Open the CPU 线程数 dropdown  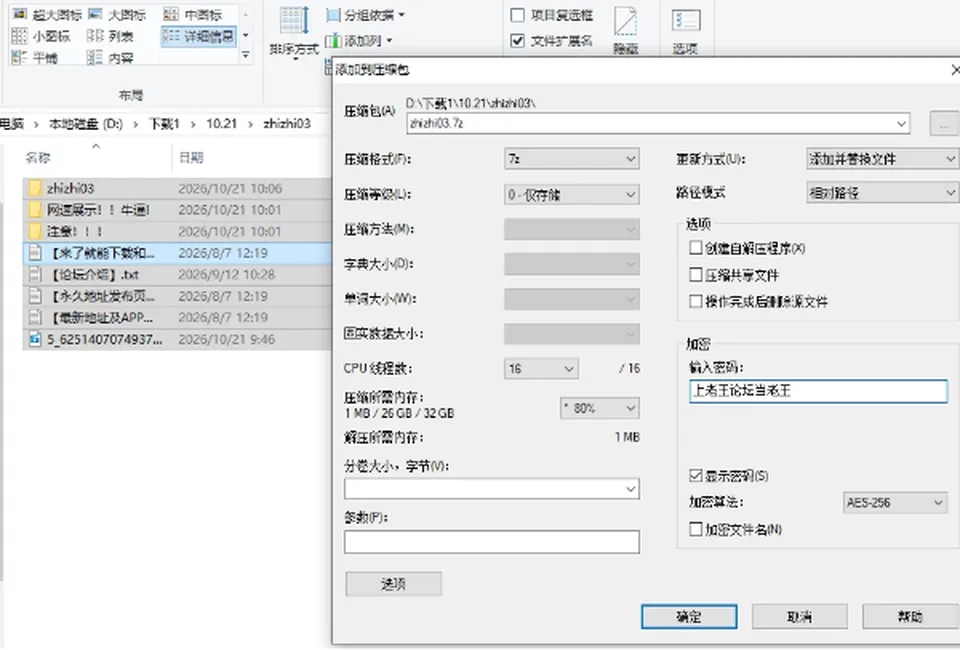[x=541, y=368]
